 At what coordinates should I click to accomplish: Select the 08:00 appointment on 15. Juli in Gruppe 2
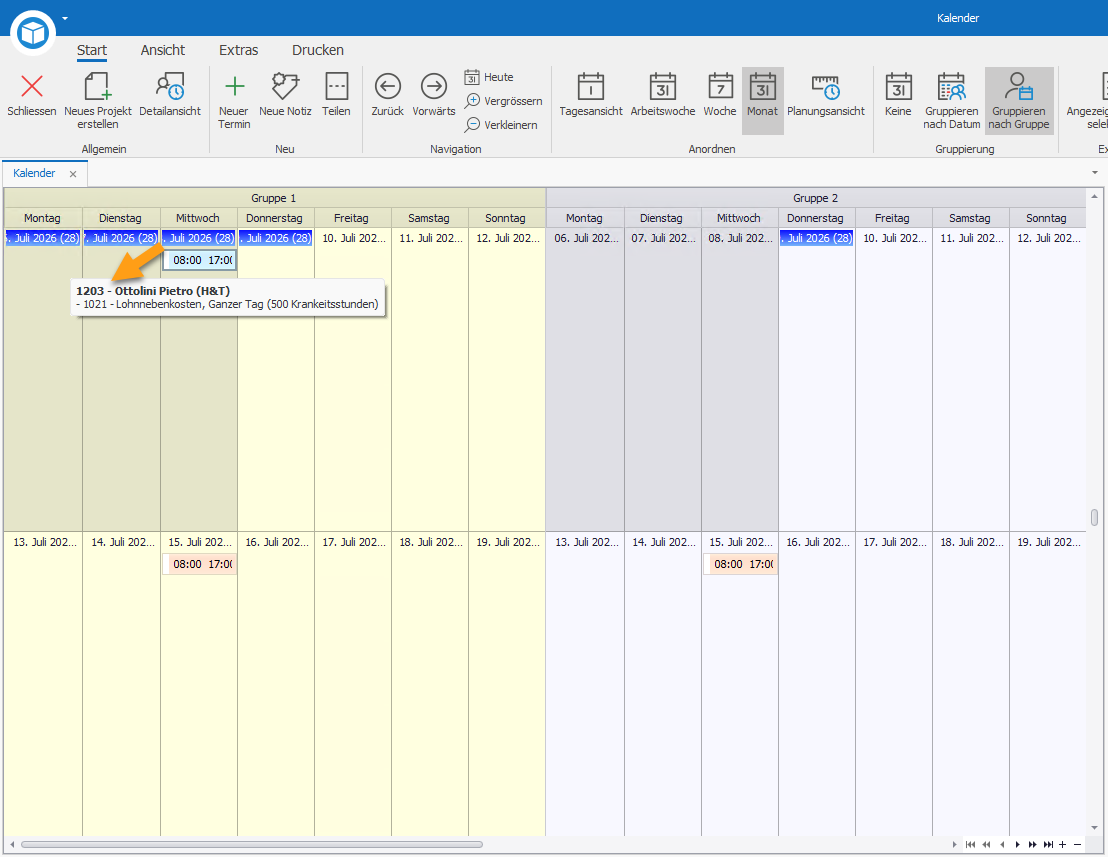[x=741, y=564]
